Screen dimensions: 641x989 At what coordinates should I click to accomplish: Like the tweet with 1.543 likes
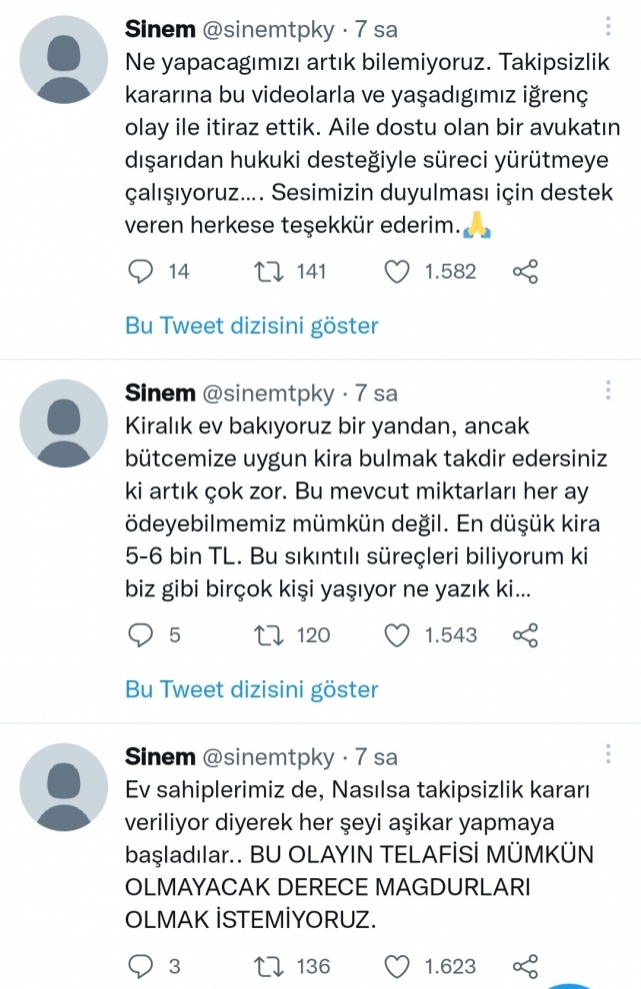(399, 635)
